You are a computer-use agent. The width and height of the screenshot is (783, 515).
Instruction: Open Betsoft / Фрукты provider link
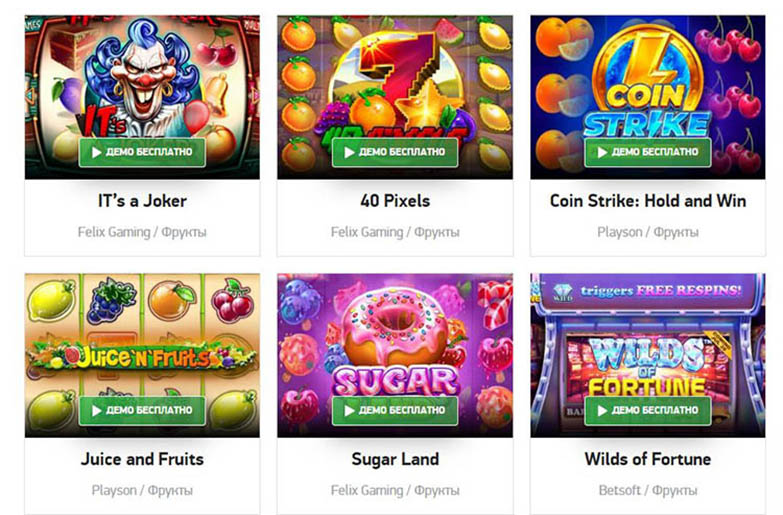[648, 491]
